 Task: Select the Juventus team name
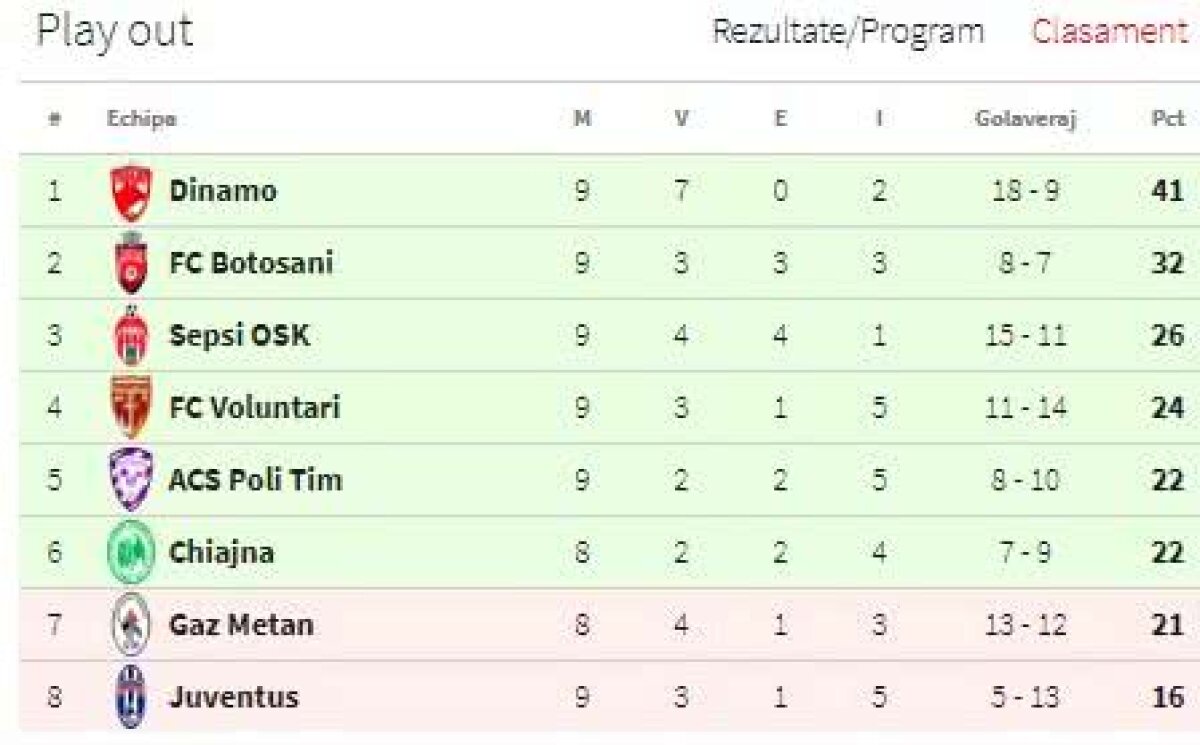234,696
